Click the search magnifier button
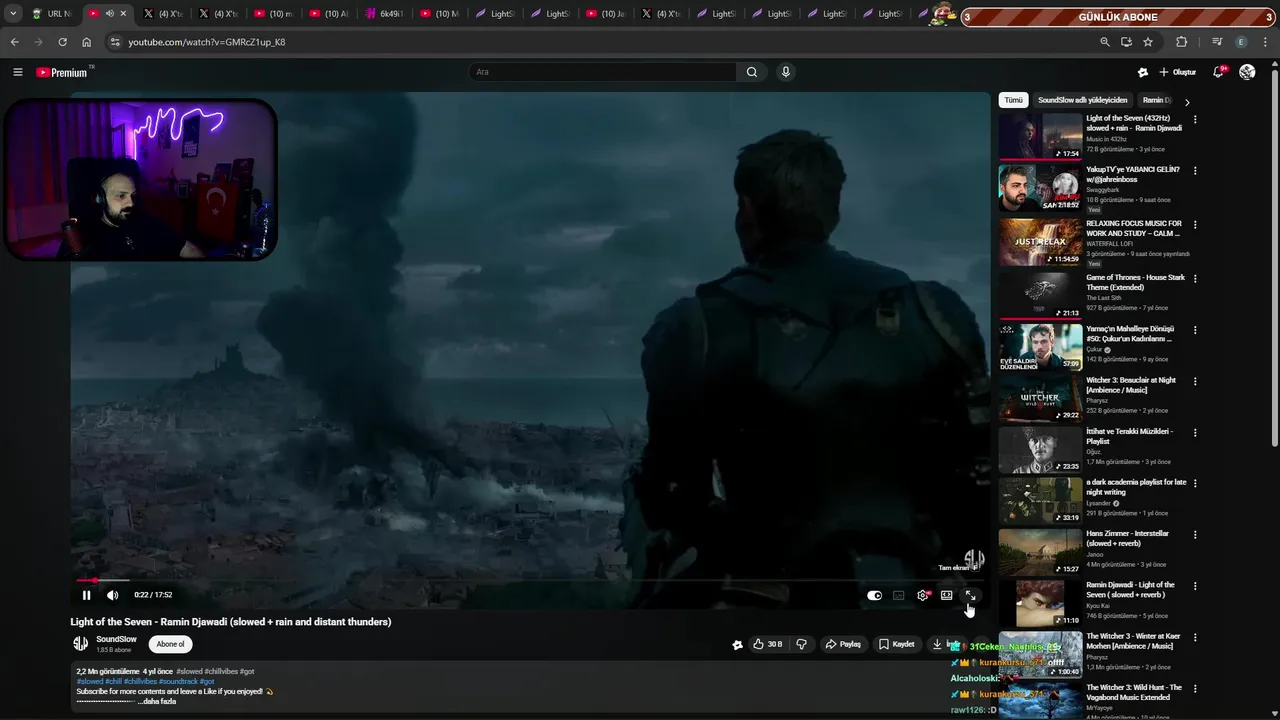 coord(752,72)
